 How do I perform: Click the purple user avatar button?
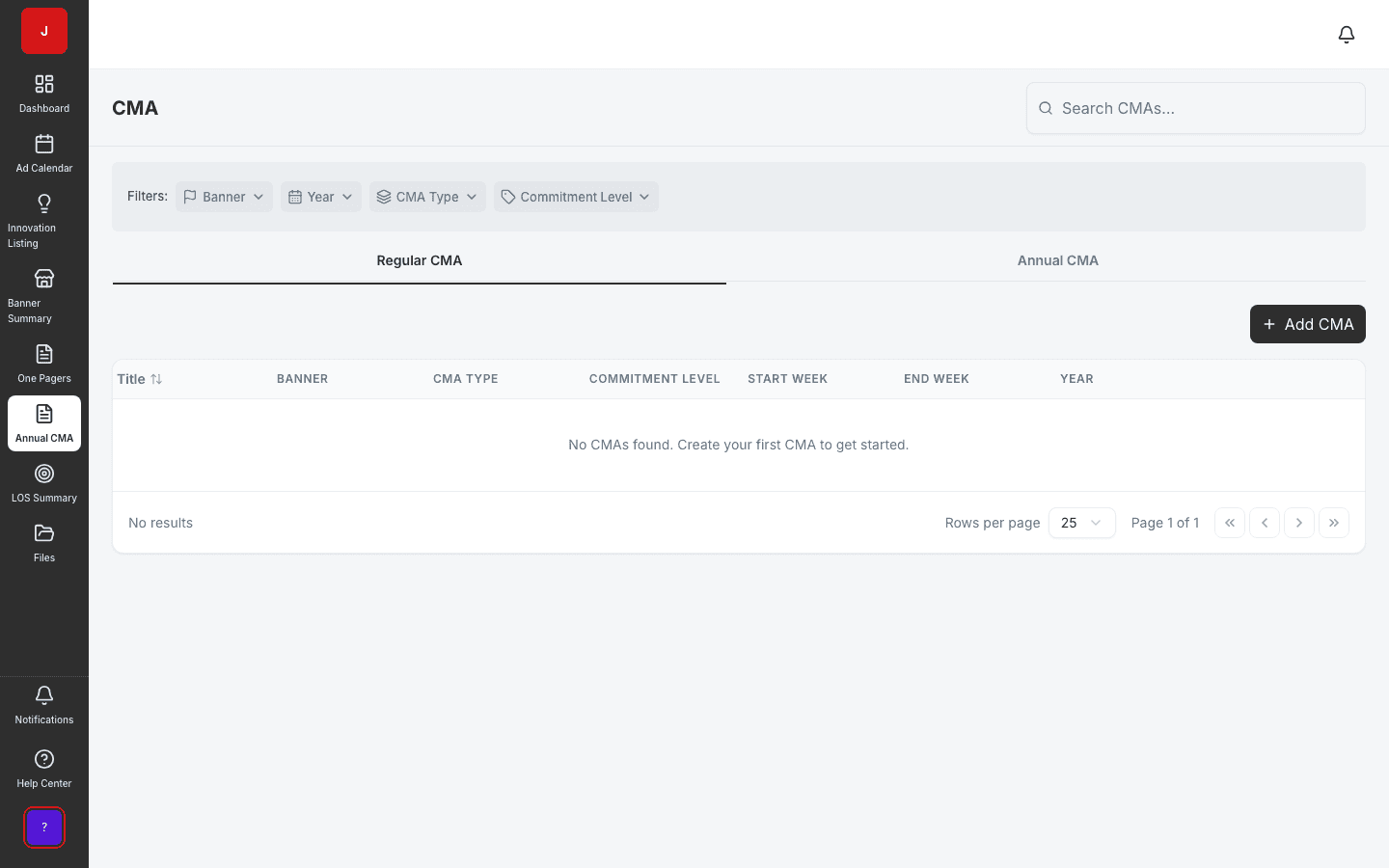(44, 827)
